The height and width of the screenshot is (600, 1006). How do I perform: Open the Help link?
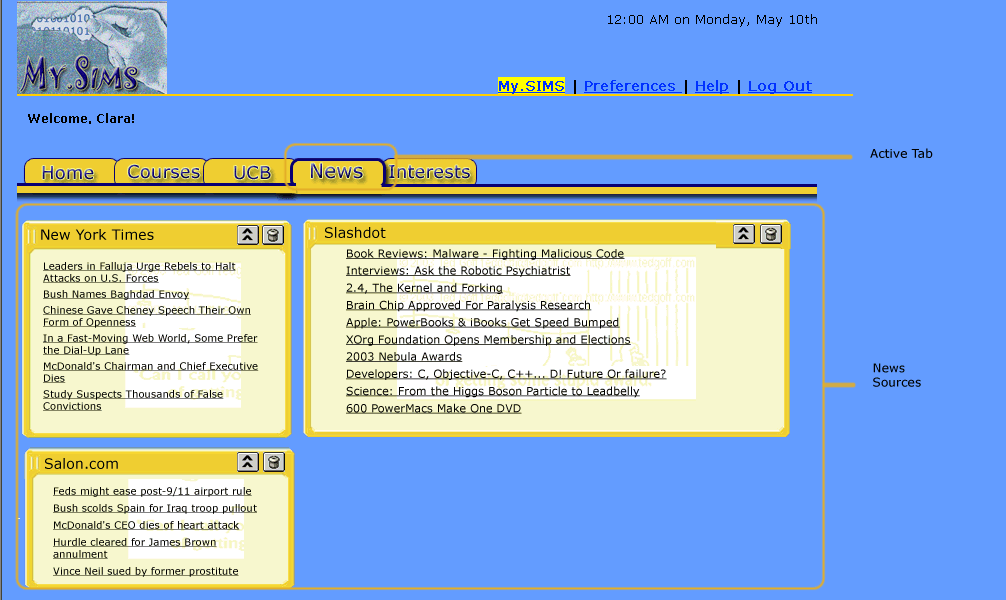pos(712,86)
